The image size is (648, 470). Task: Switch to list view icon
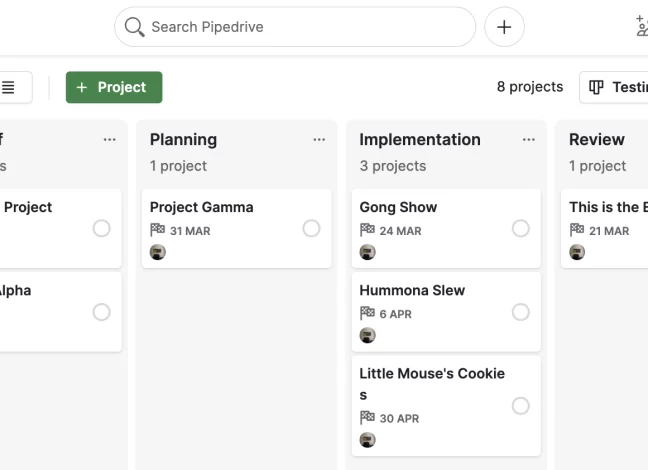(8, 87)
